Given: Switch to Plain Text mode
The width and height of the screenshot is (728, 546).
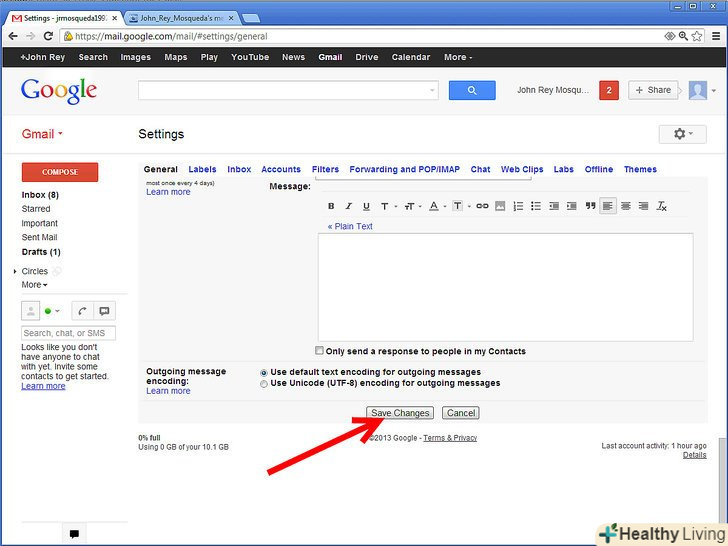Looking at the screenshot, I should 350,226.
